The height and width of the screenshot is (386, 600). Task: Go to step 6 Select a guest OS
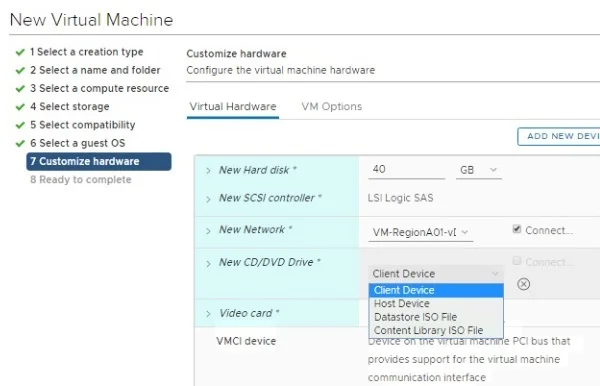tap(77, 143)
